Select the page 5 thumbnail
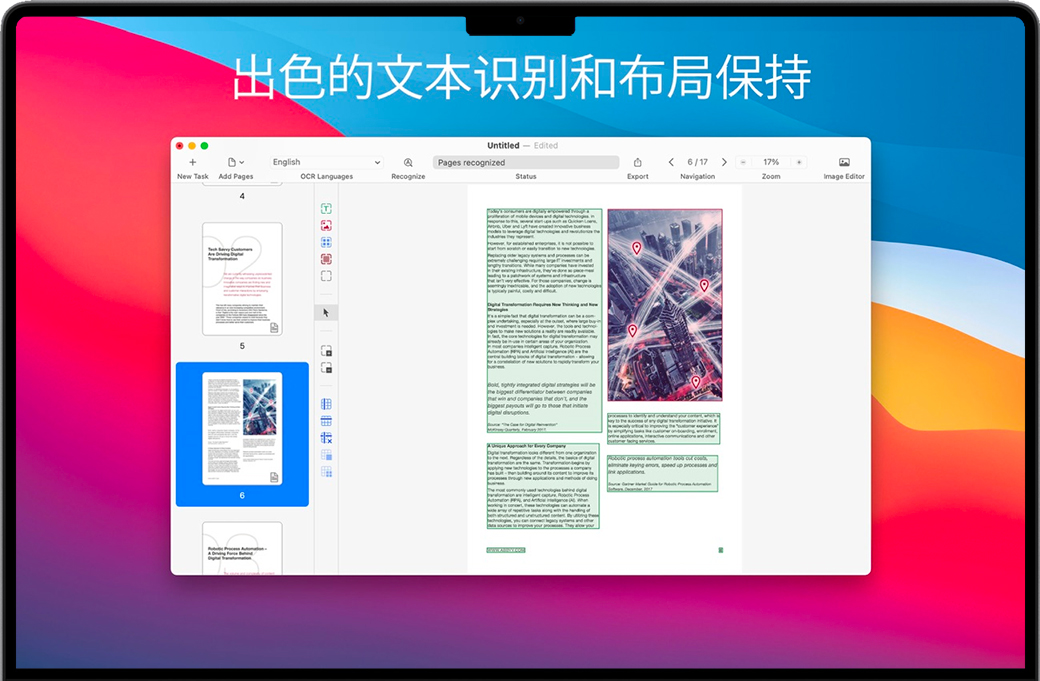This screenshot has width=1040, height=681. (x=242, y=279)
